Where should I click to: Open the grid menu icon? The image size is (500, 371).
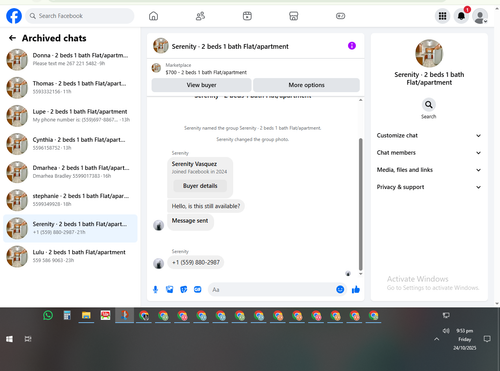coord(442,16)
